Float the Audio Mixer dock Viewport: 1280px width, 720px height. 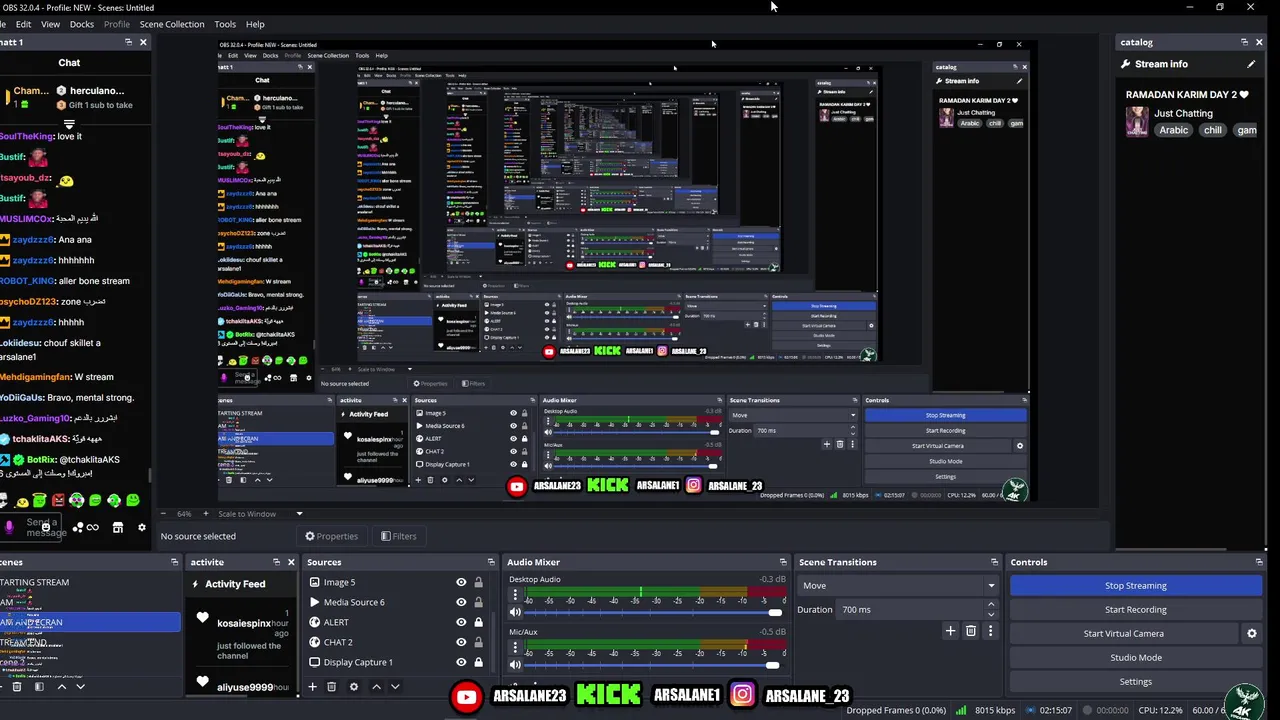tap(783, 562)
